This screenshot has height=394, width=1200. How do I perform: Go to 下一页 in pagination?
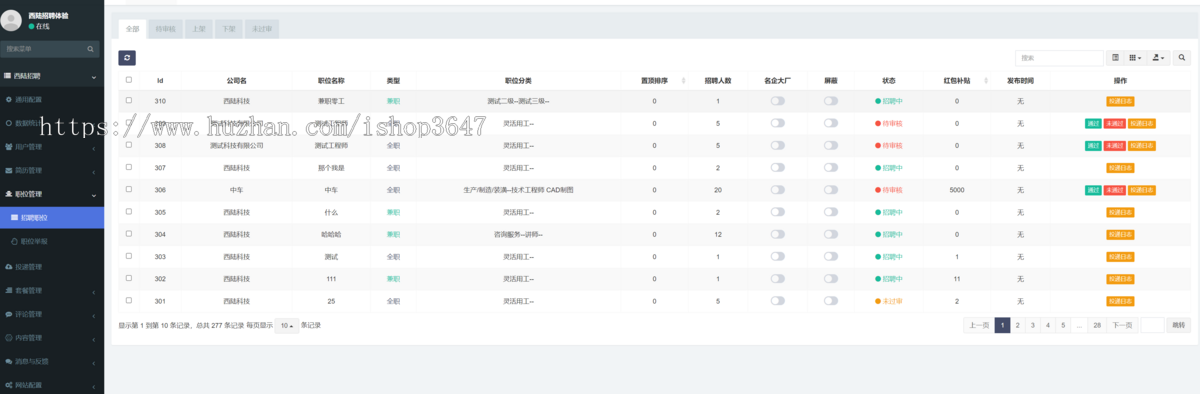tap(1122, 325)
